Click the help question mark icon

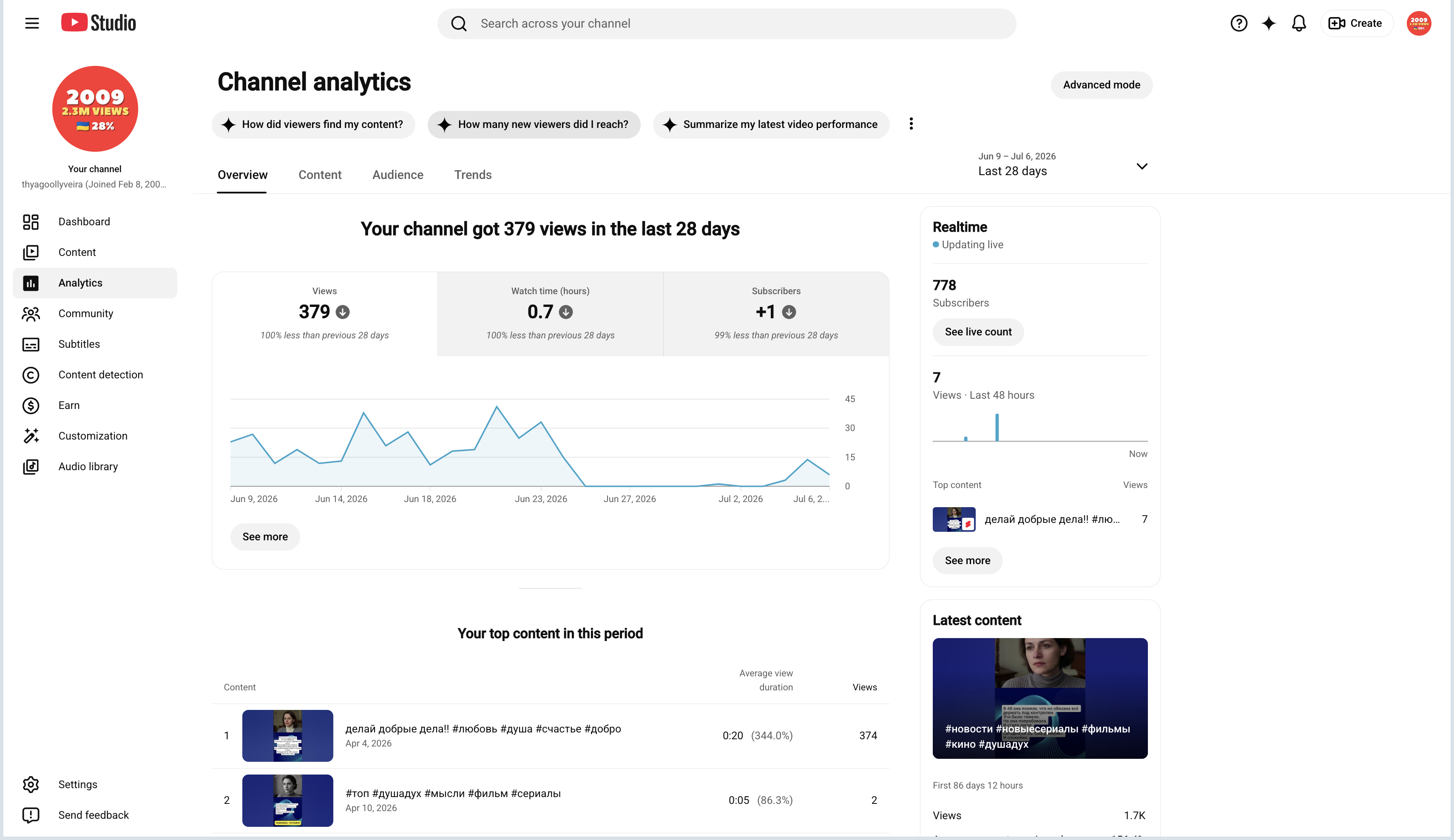click(1238, 23)
